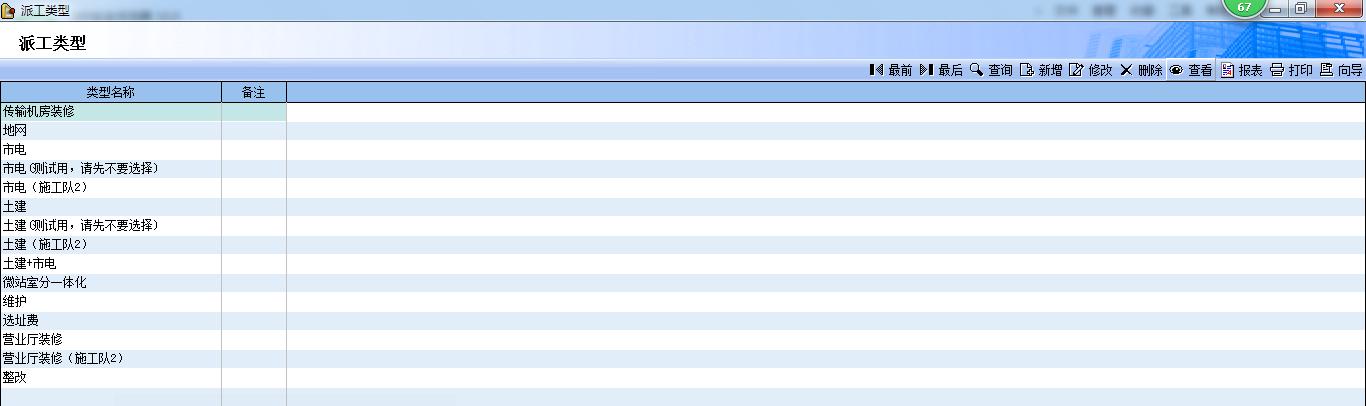Add a new record with 新增
This screenshot has height=406, width=1366.
tap(1041, 70)
